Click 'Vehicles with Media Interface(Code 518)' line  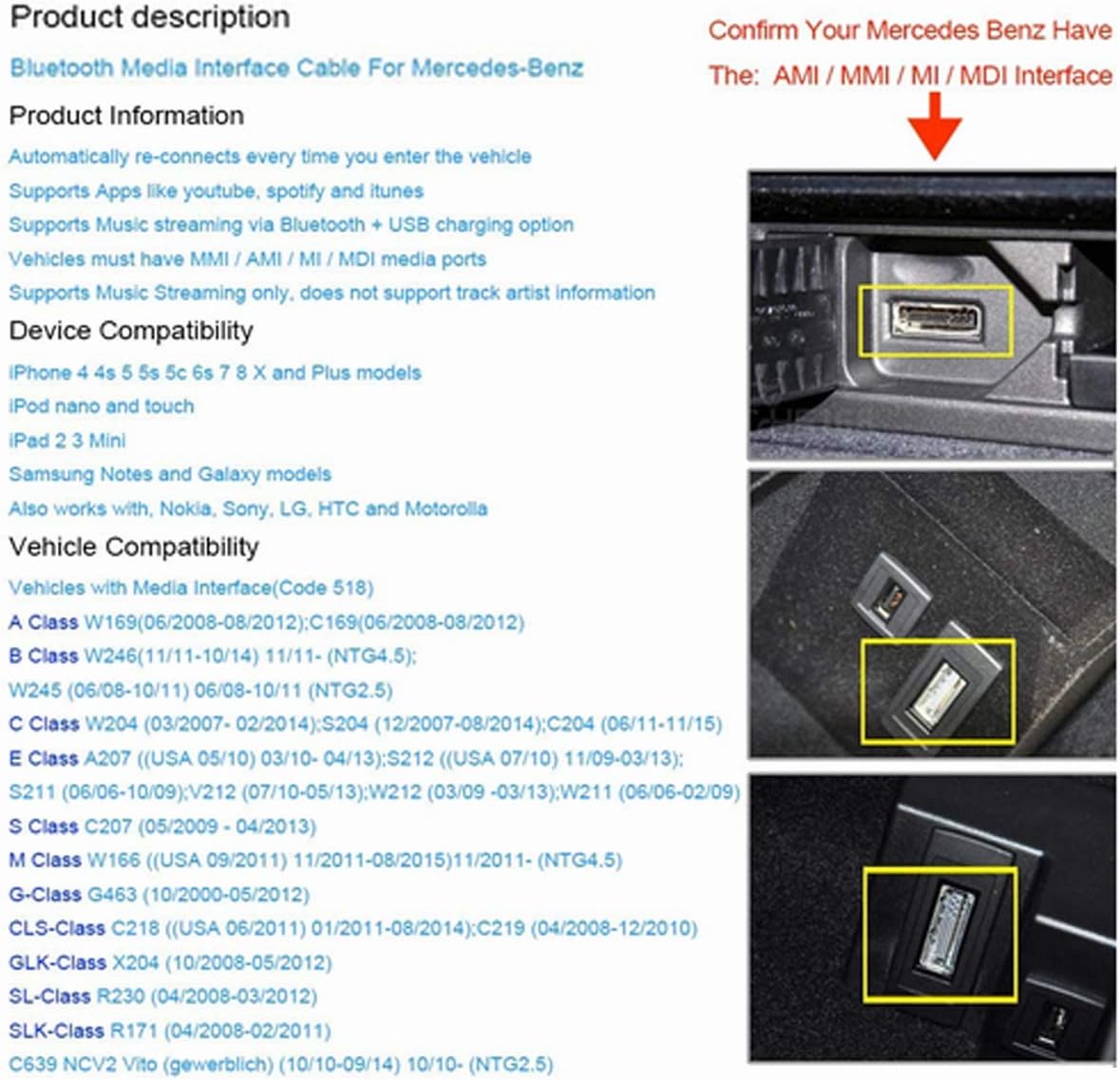(x=191, y=588)
